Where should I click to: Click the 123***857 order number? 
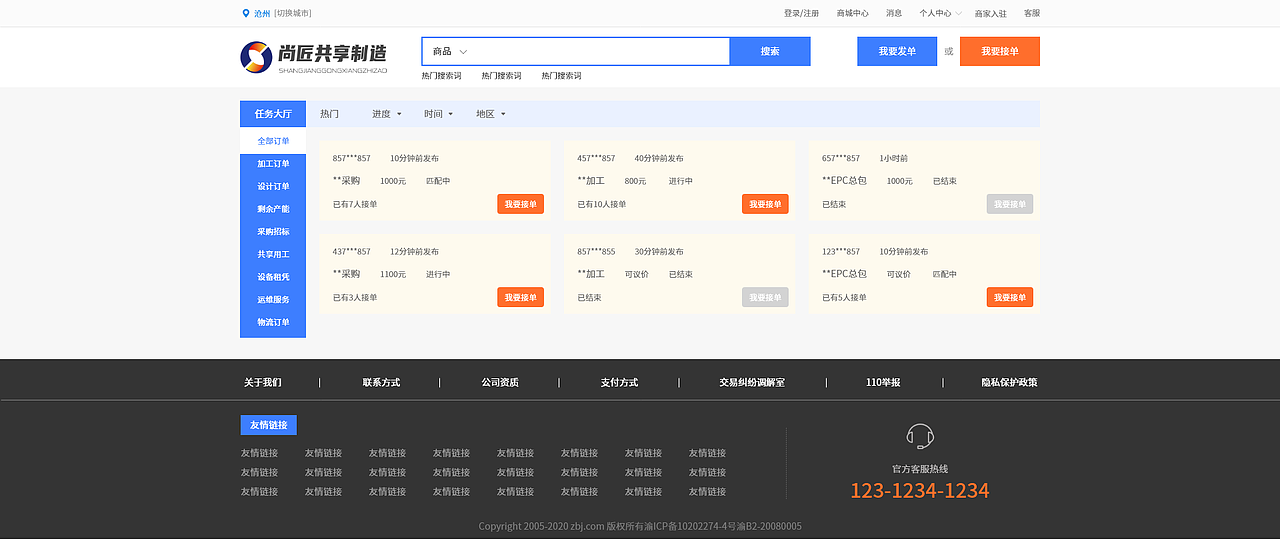[x=841, y=252]
